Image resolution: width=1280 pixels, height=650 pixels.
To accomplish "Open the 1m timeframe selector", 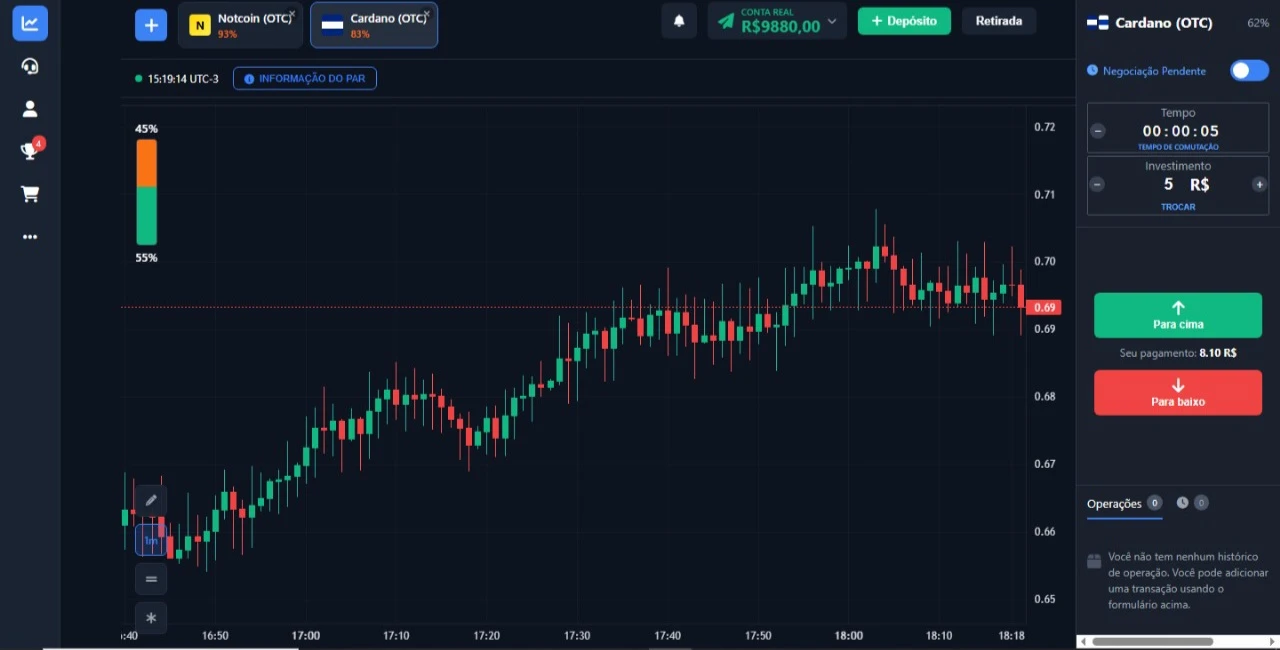I will [151, 540].
